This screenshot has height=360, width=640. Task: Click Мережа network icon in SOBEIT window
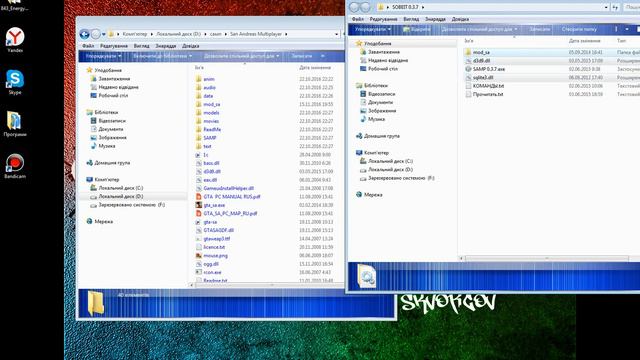click(x=359, y=195)
